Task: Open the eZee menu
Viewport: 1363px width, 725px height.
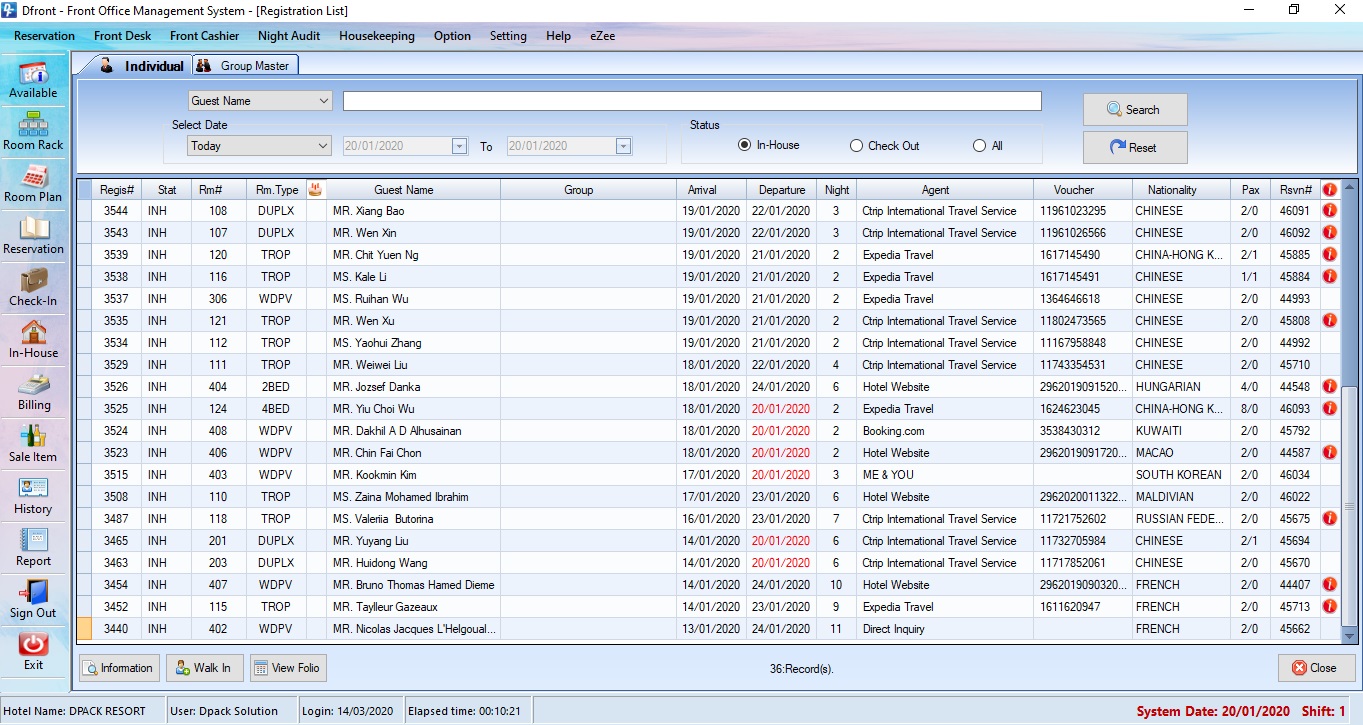Action: 603,36
